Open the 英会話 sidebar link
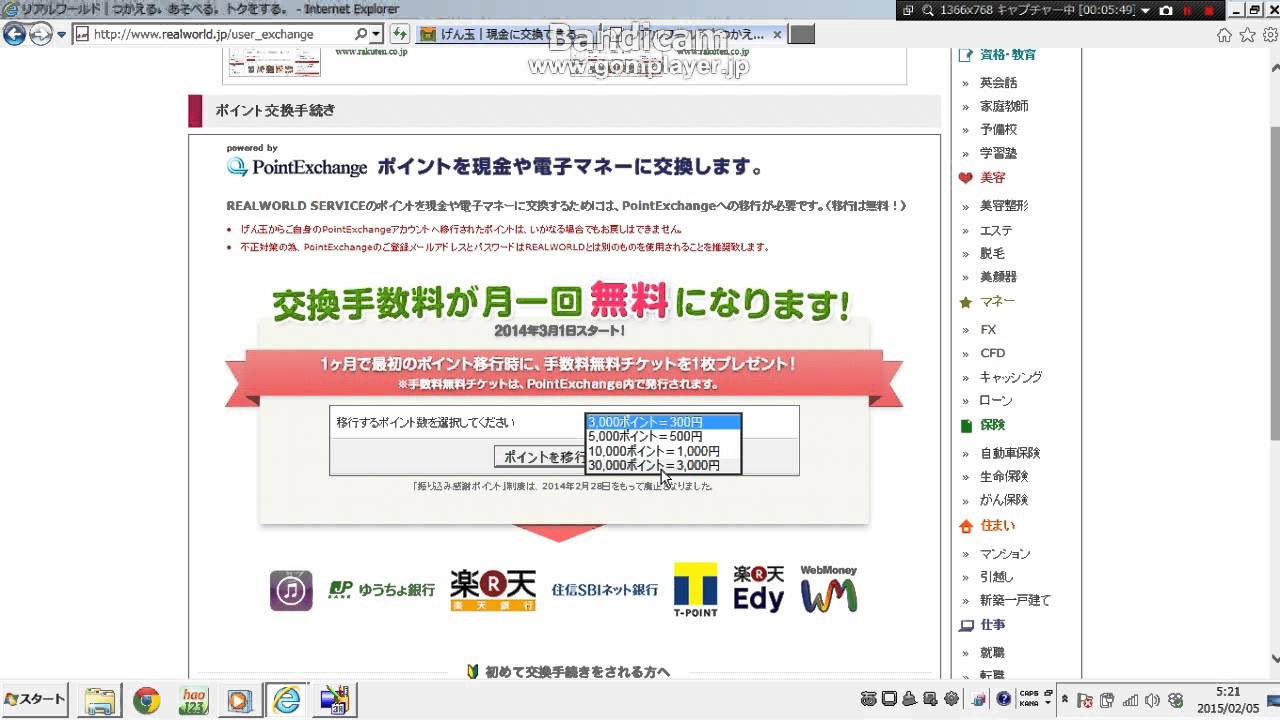This screenshot has width=1280, height=720. tap(998, 83)
